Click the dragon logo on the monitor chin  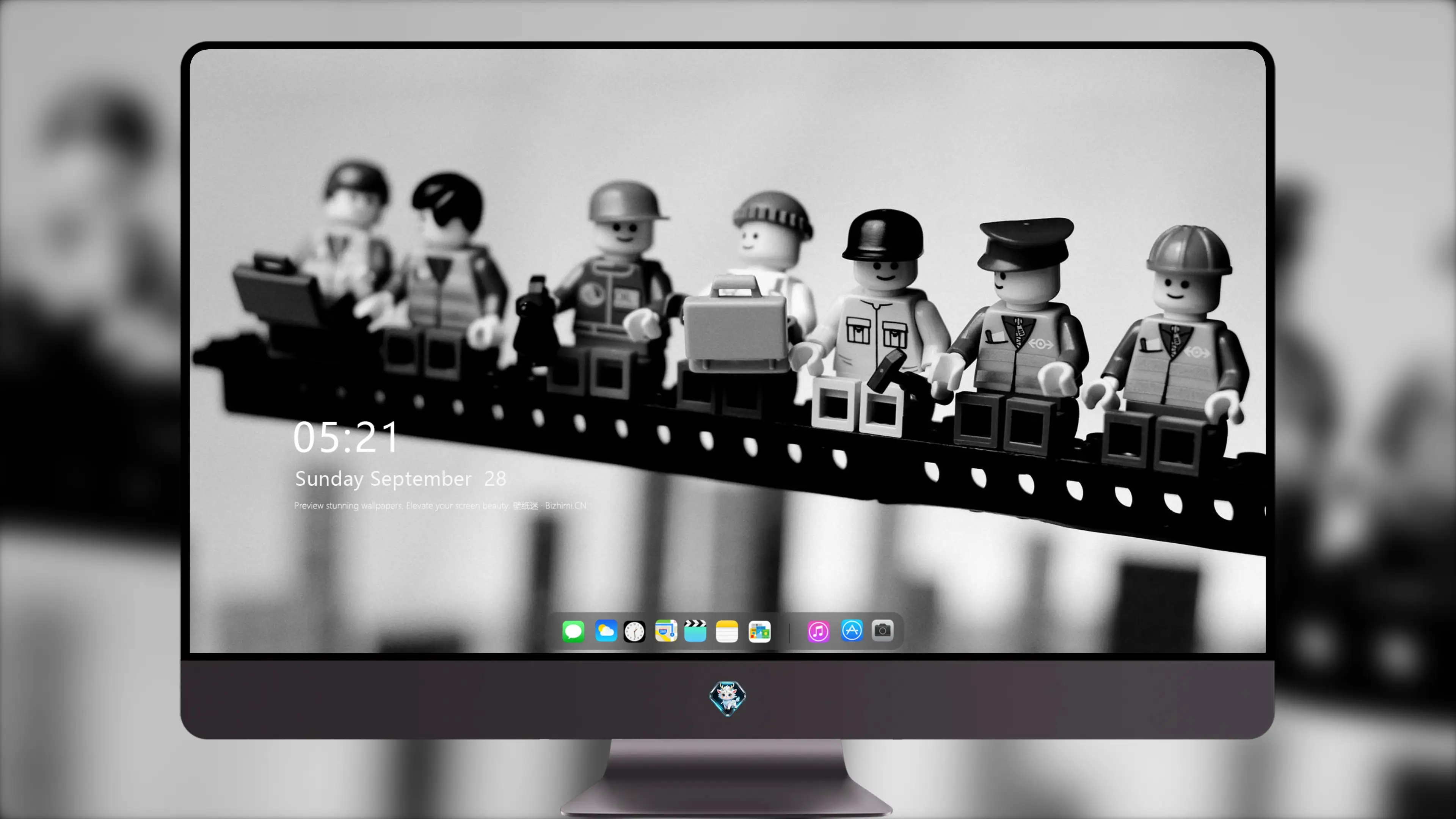(728, 698)
